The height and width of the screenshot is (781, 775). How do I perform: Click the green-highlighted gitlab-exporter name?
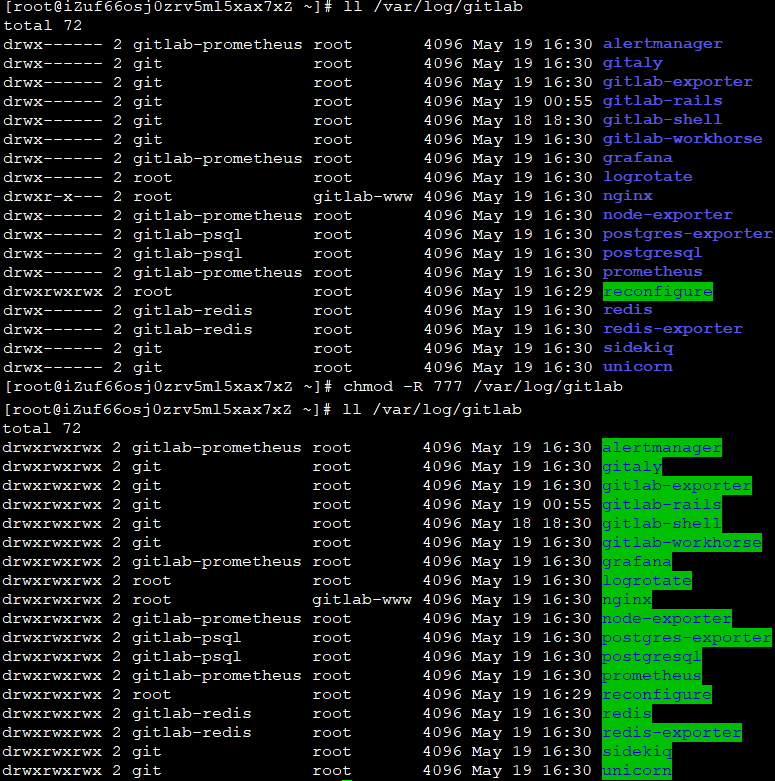[x=676, y=486]
